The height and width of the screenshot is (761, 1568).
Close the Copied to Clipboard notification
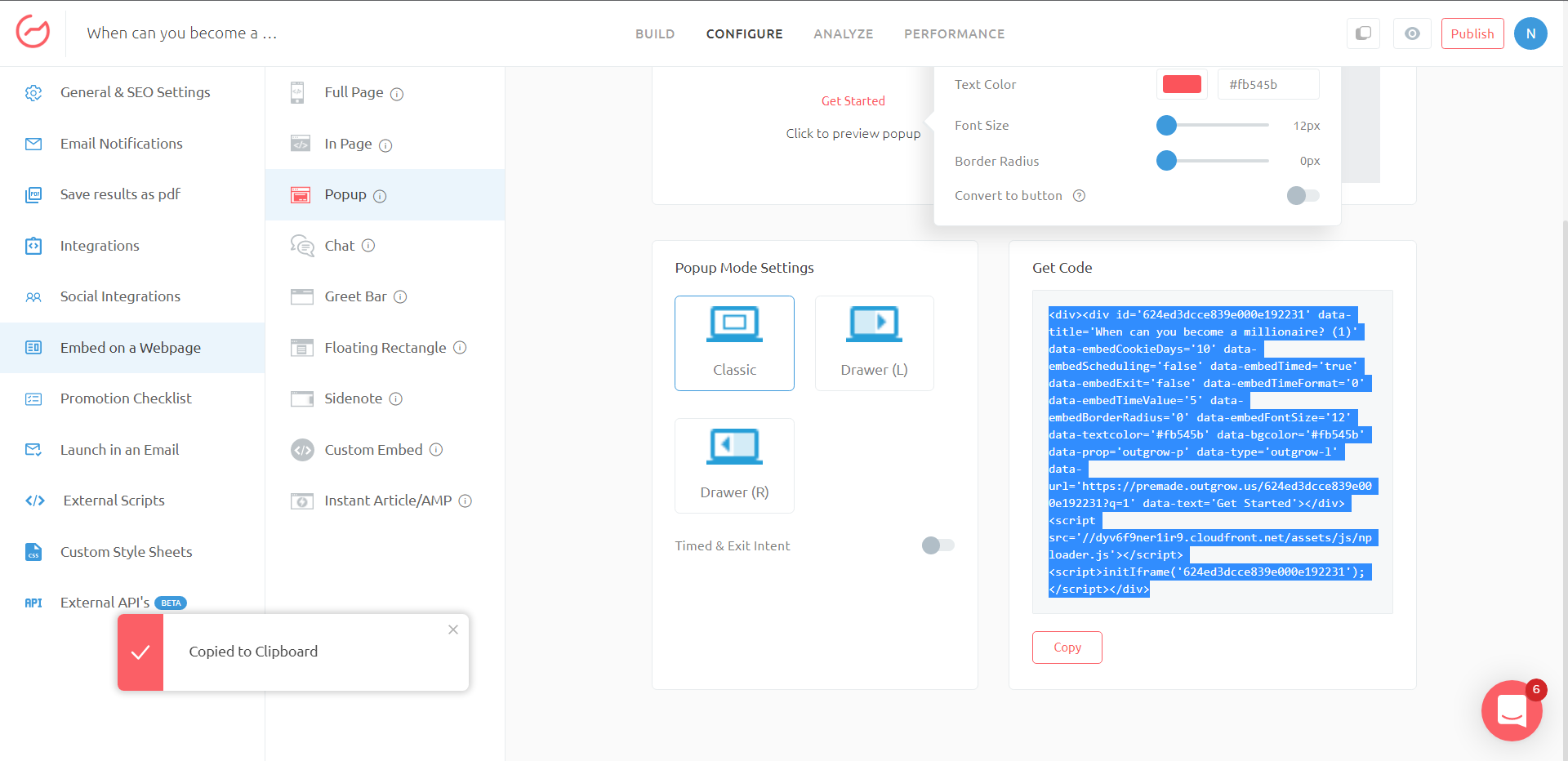(453, 630)
